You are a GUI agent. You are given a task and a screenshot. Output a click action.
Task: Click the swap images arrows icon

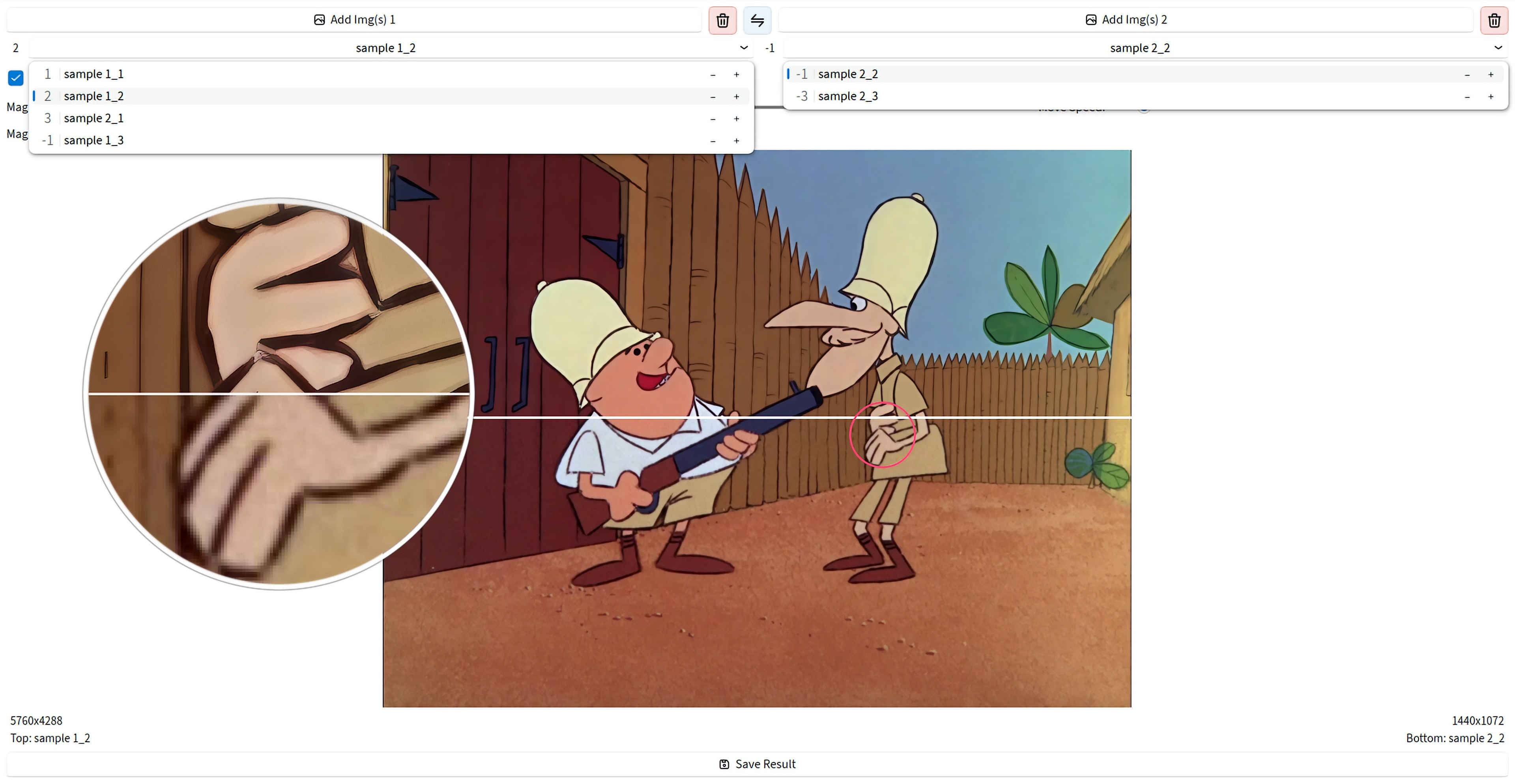(x=757, y=21)
